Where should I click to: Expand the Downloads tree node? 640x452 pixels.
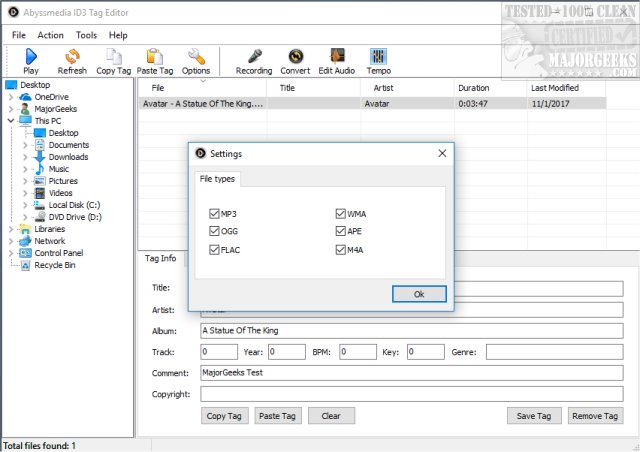coord(25,157)
